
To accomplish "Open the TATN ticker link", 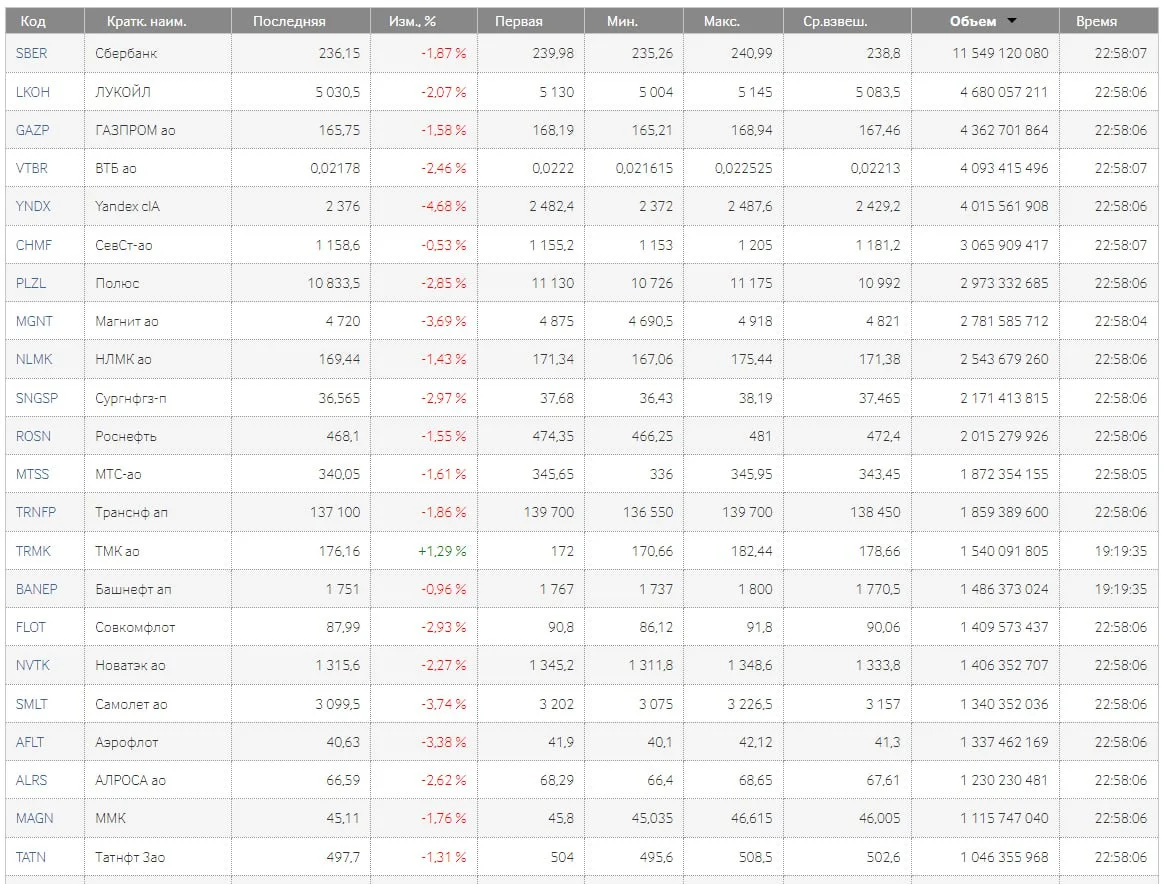I will click(x=31, y=857).
